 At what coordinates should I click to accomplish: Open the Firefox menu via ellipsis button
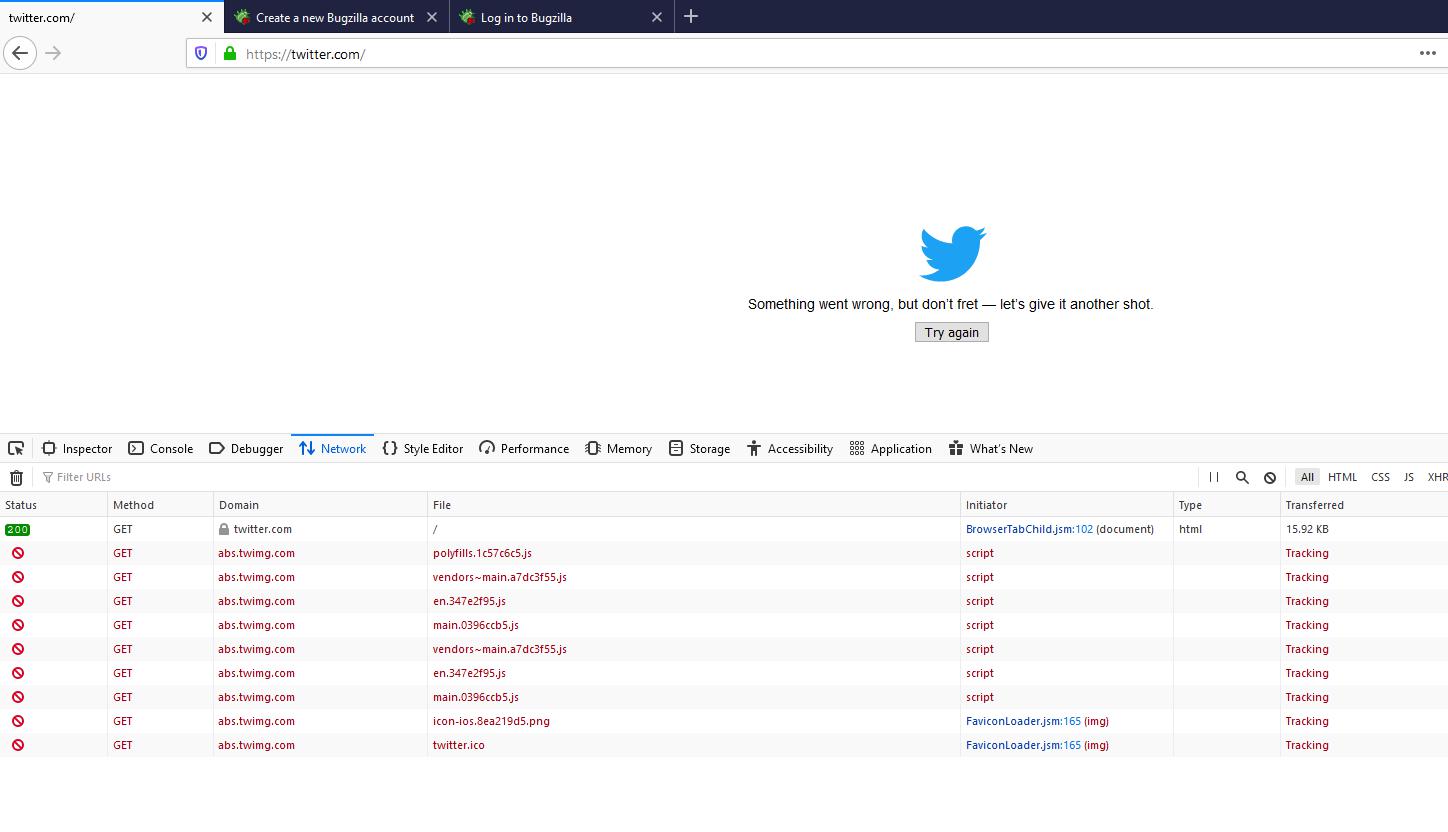click(x=1428, y=53)
